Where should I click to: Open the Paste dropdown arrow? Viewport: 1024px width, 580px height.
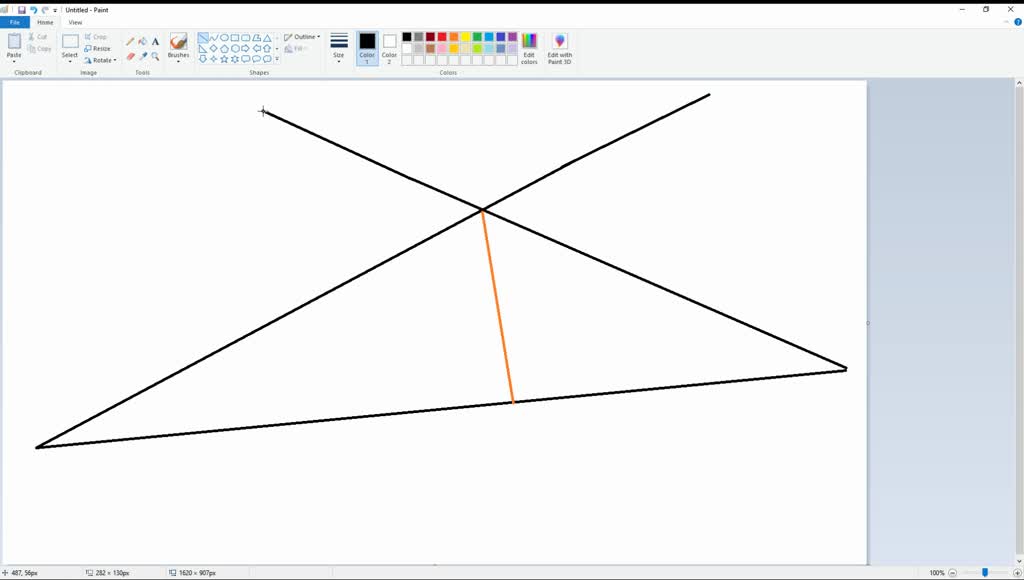point(14,61)
